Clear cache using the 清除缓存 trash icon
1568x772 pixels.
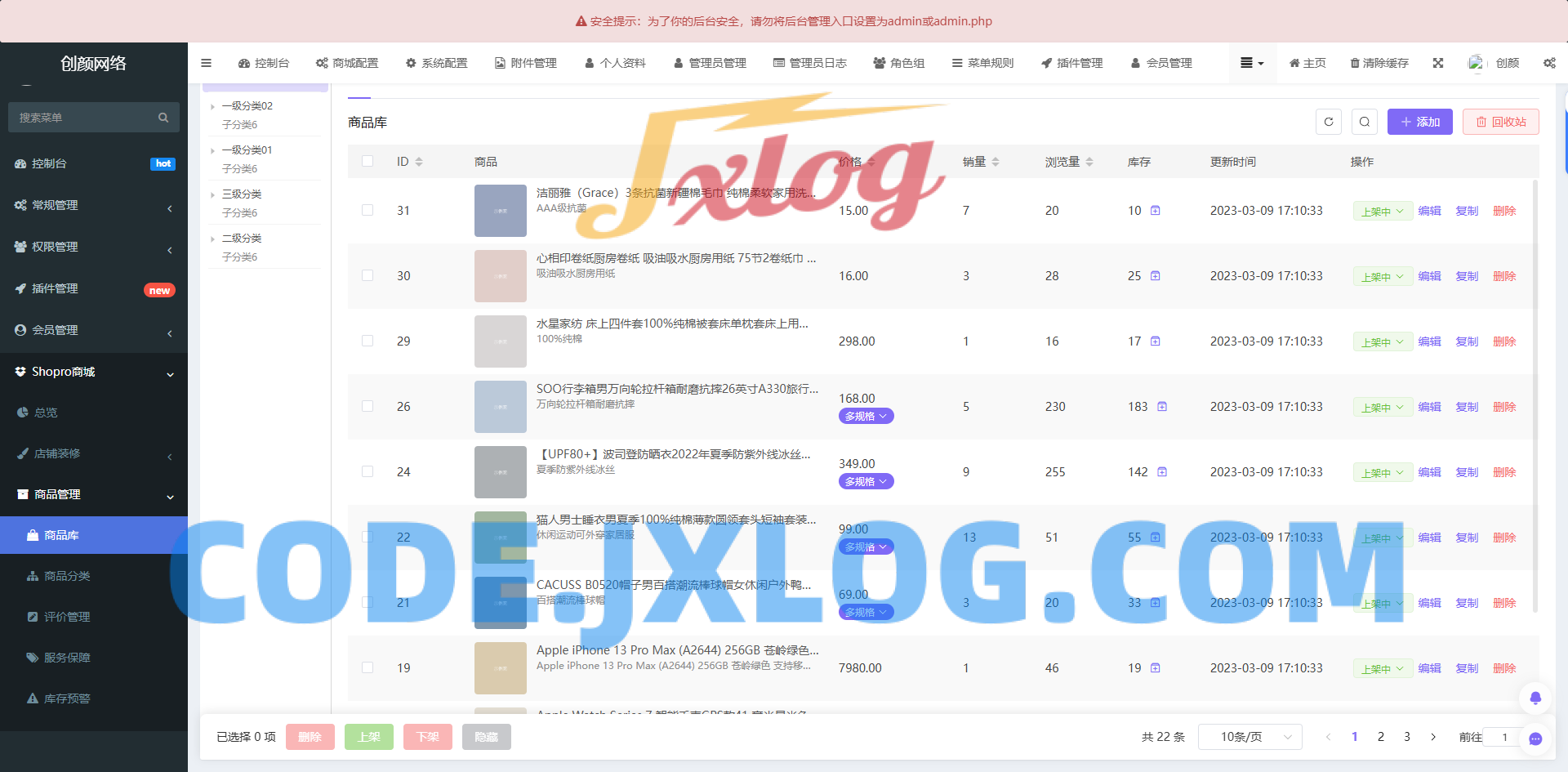pyautogui.click(x=1379, y=63)
